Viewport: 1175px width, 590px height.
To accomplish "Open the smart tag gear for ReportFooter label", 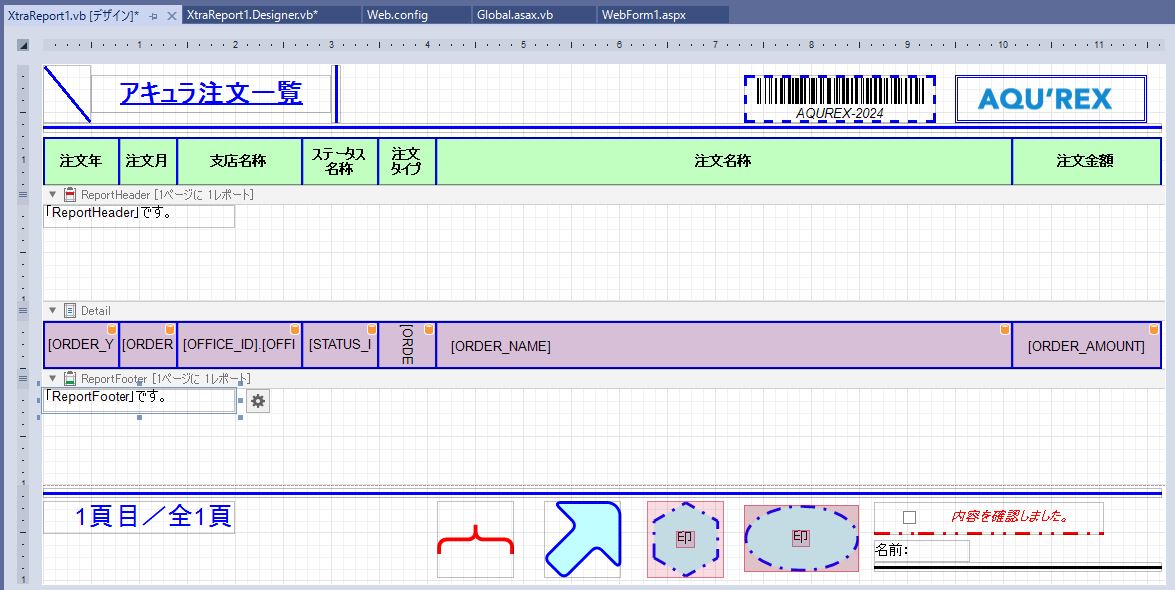I will [258, 401].
